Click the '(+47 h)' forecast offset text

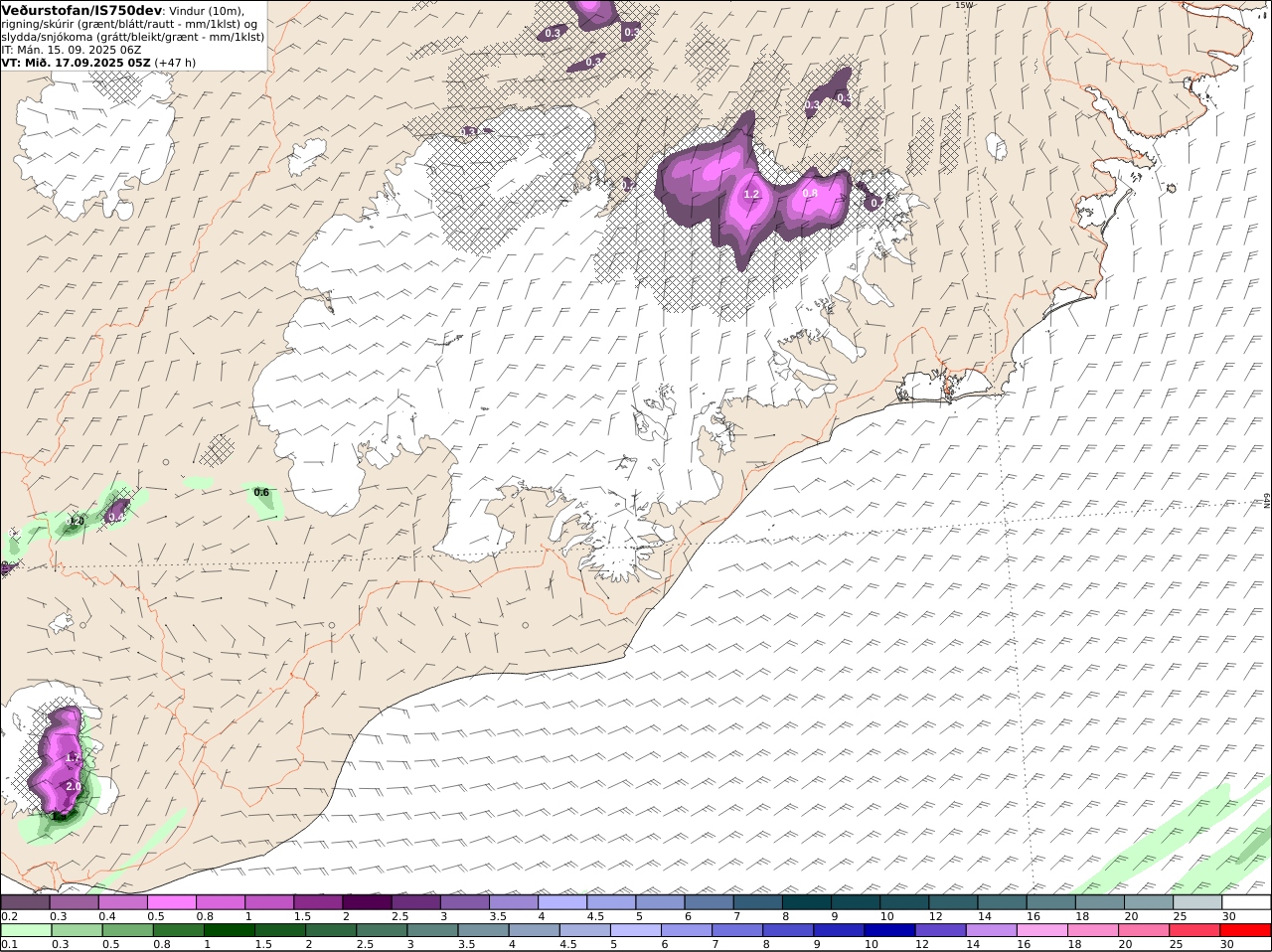click(x=175, y=62)
